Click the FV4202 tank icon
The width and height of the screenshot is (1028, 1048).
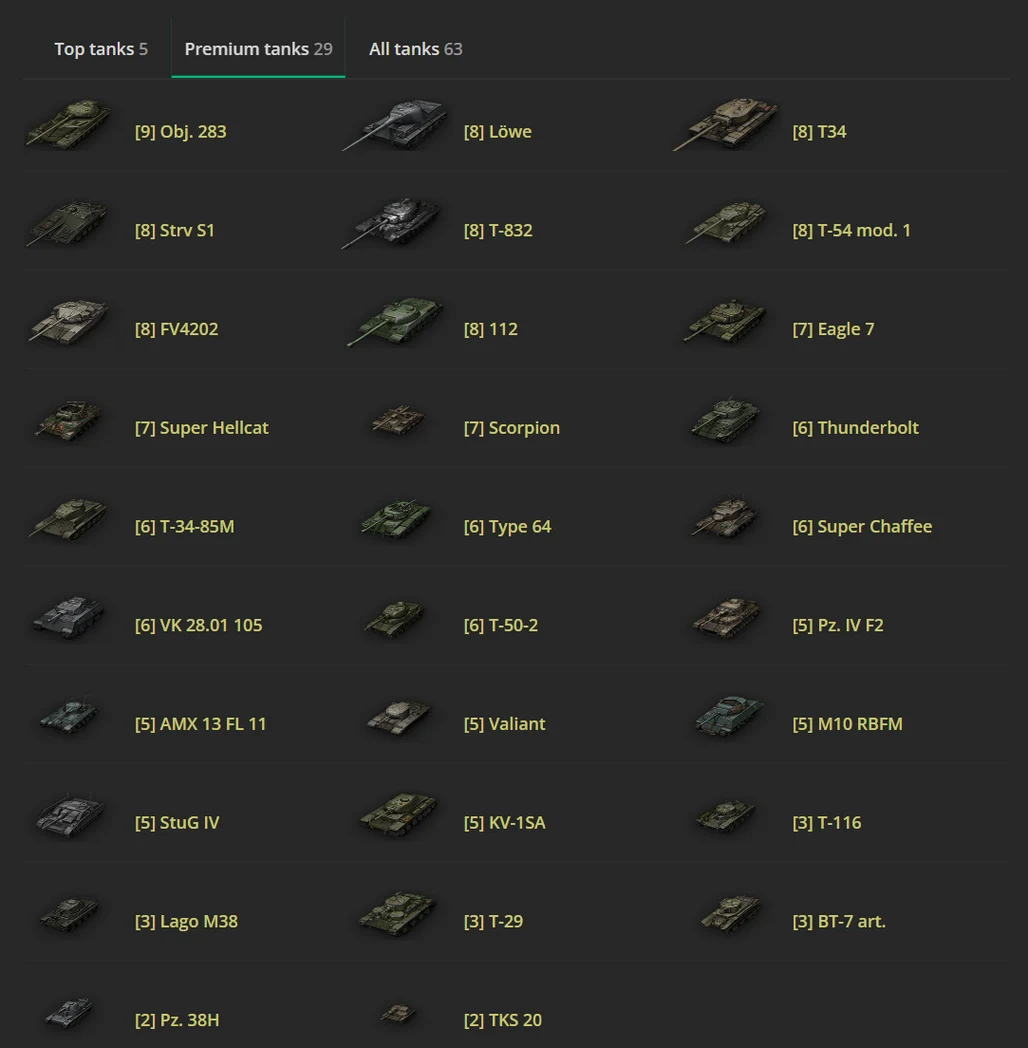68,322
